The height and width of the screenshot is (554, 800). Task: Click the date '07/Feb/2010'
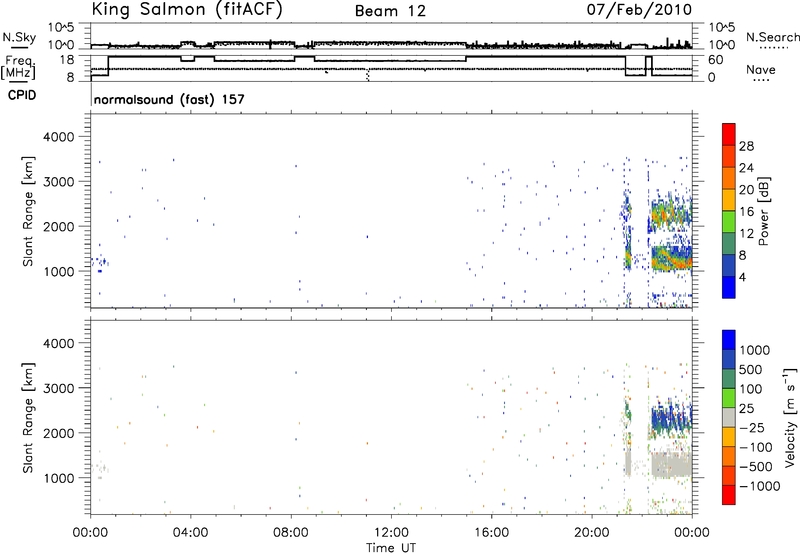coord(639,10)
